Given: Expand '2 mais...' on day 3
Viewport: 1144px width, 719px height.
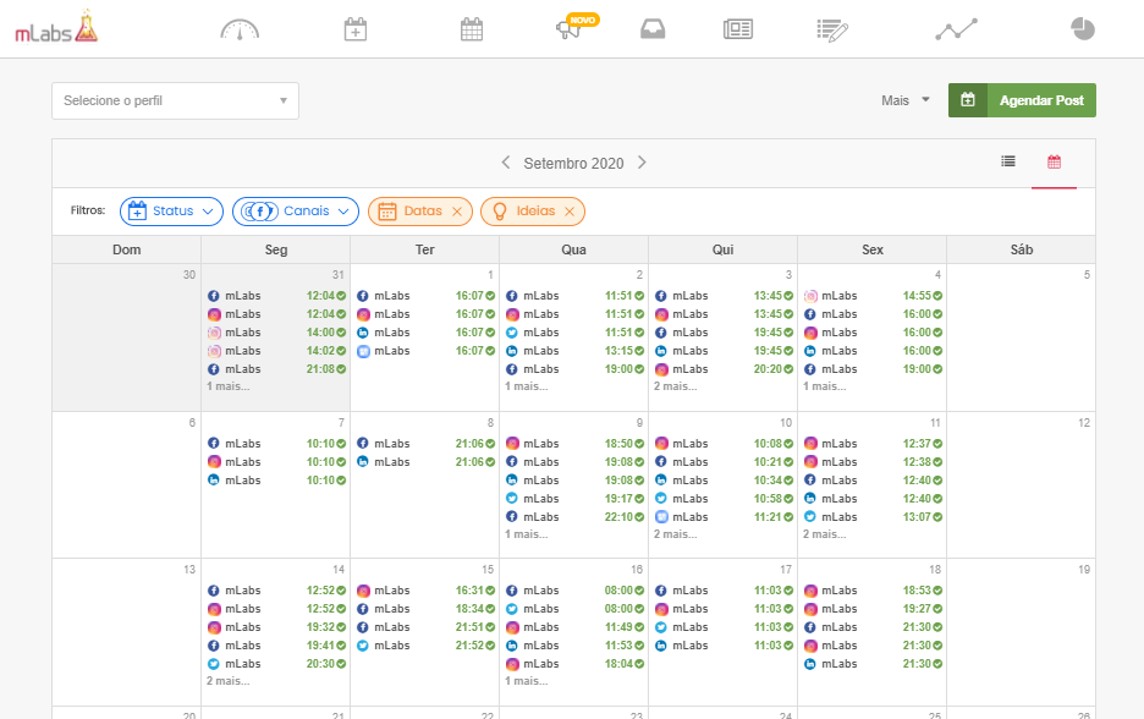Looking at the screenshot, I should click(676, 386).
